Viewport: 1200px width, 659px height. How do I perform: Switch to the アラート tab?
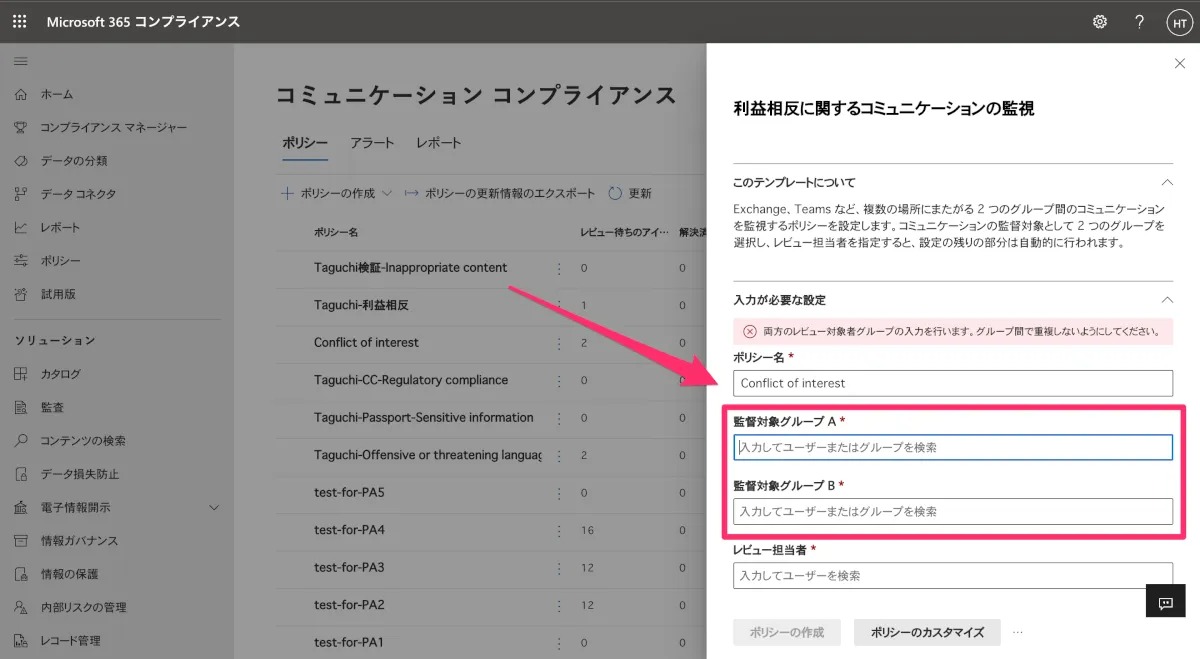point(372,143)
